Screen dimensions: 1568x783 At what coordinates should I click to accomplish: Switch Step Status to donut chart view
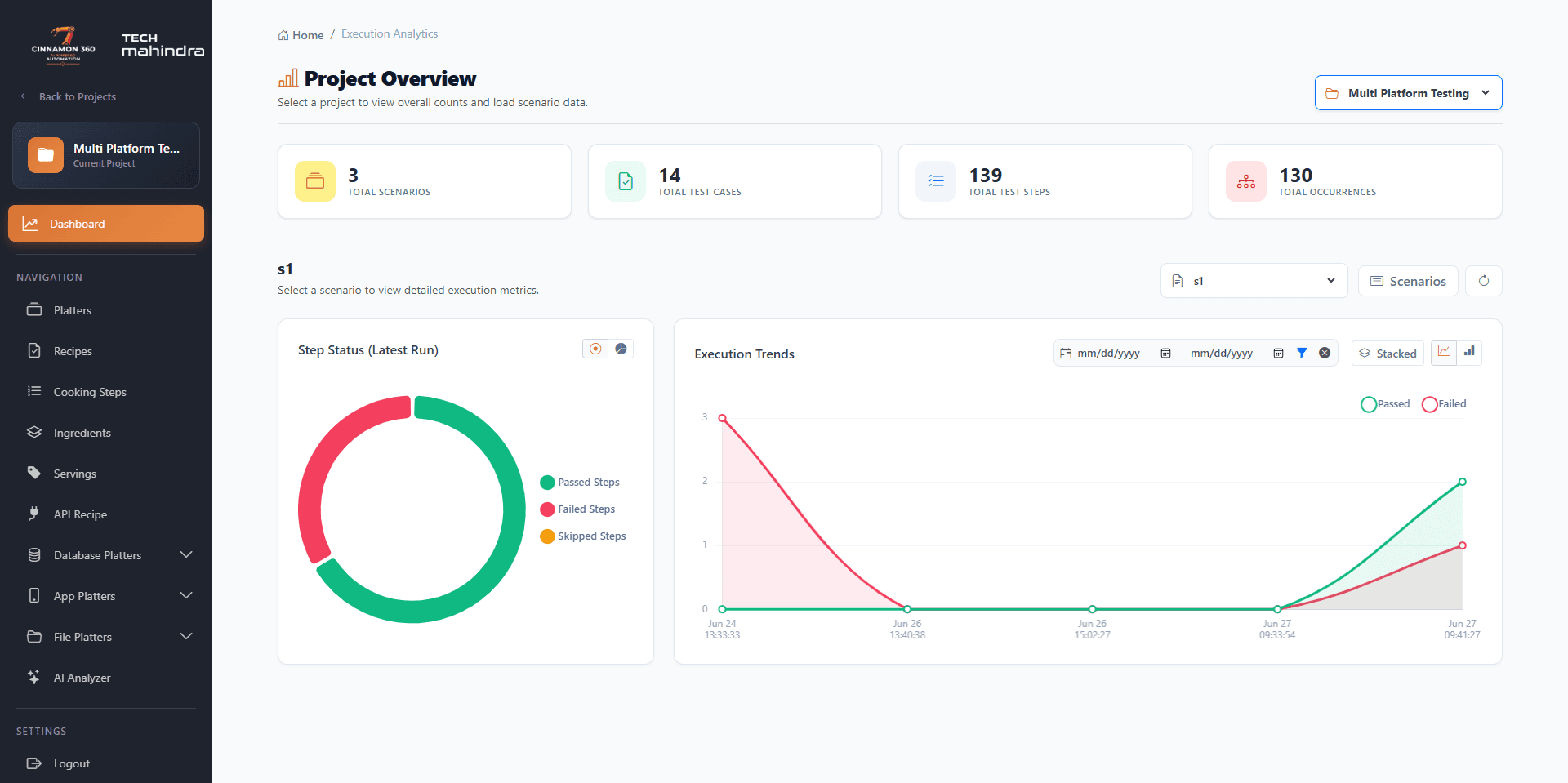(595, 349)
